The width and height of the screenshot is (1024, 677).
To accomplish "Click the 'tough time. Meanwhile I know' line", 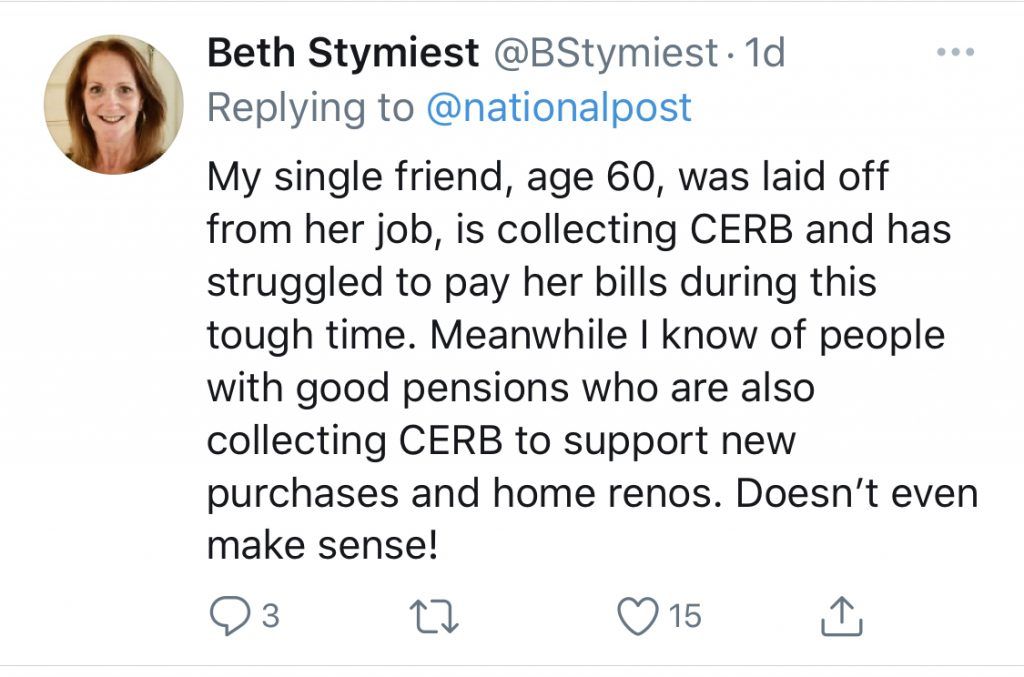I will 575,336.
